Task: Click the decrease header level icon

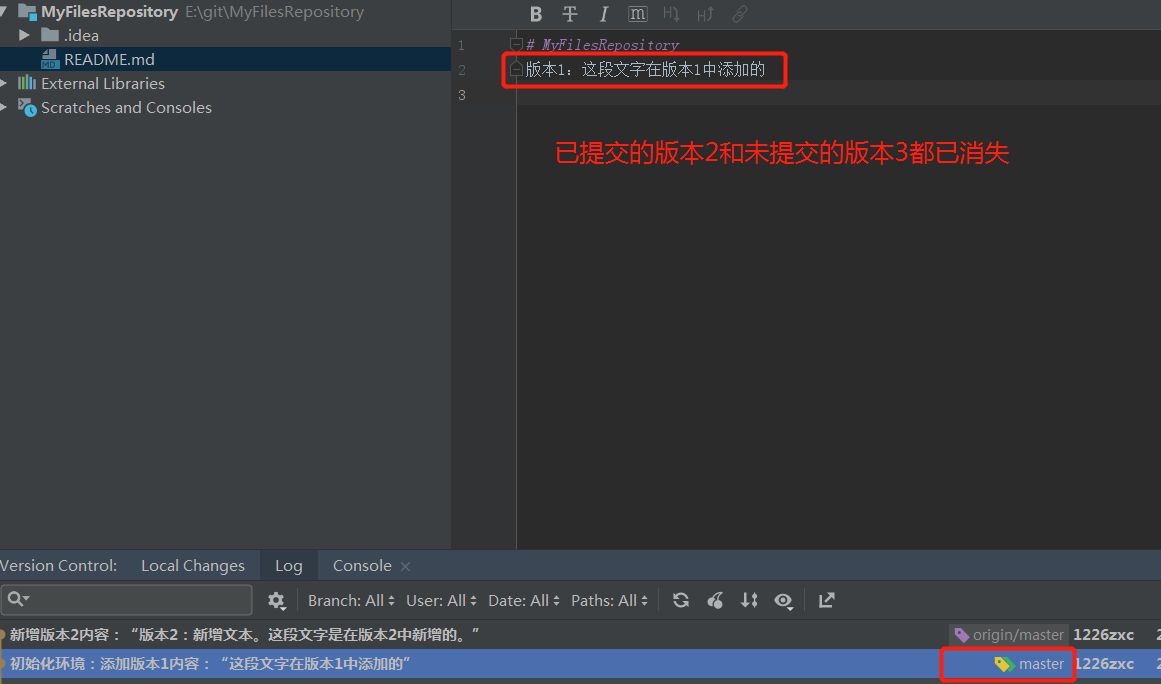Action: (670, 14)
